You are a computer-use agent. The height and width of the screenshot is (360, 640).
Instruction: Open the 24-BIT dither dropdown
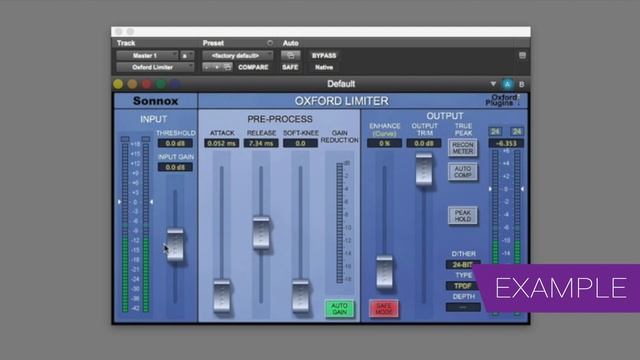tap(463, 264)
